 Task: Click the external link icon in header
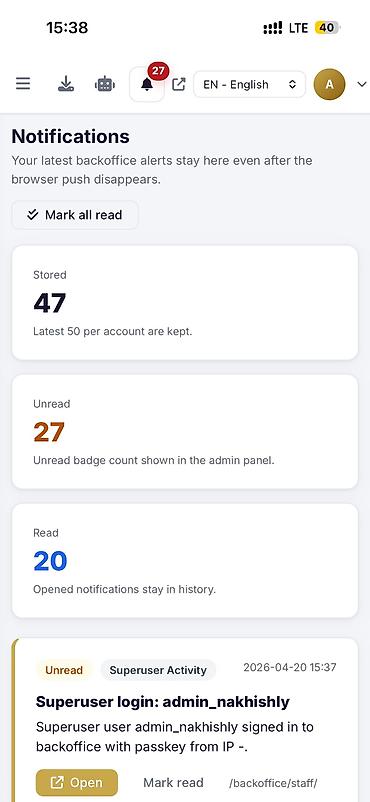(x=179, y=84)
